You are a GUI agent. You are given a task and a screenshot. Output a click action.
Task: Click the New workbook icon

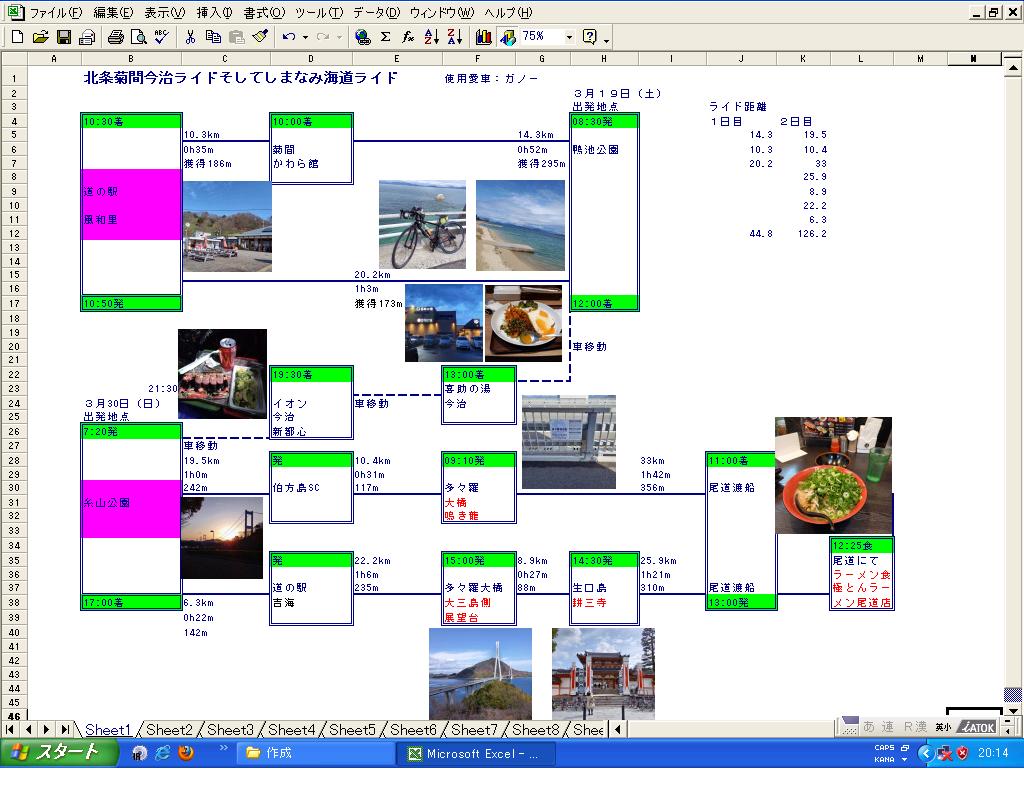pos(17,37)
